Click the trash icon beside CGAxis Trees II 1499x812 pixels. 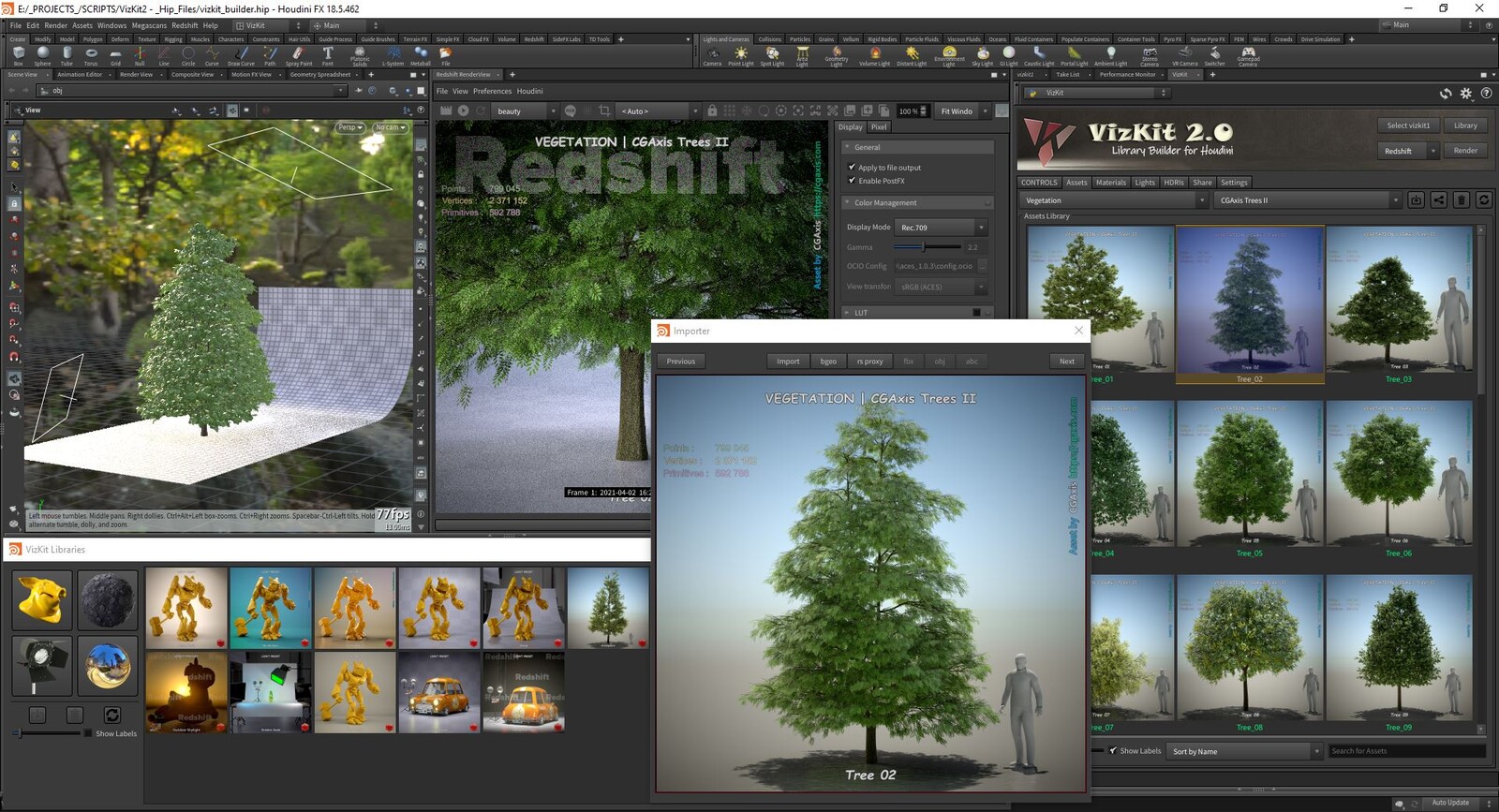(1461, 199)
